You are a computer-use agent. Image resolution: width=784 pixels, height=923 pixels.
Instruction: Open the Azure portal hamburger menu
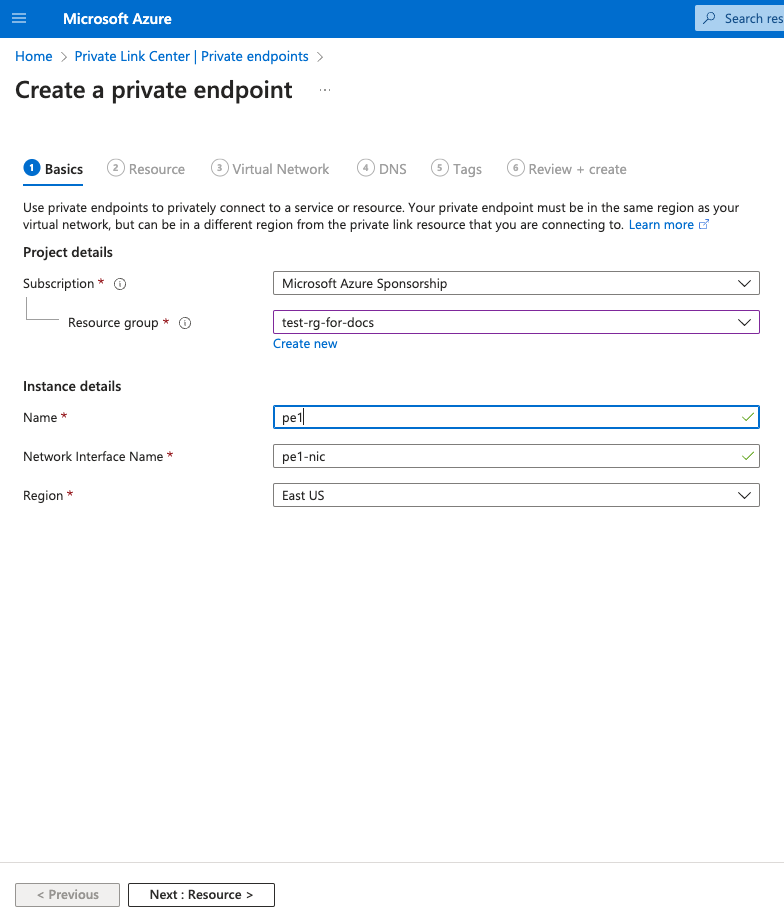coord(19,18)
